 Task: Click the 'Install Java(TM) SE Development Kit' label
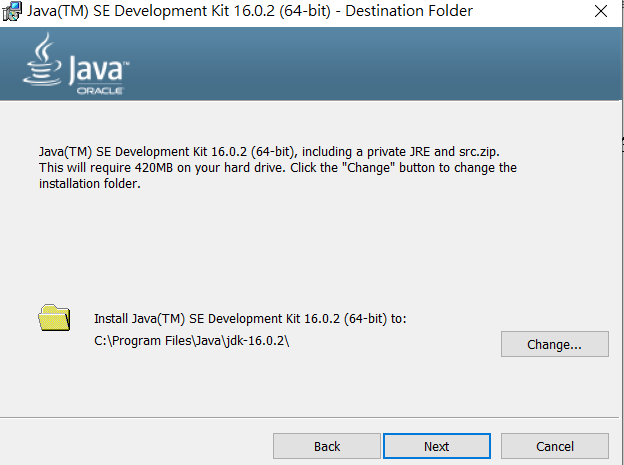click(x=250, y=318)
